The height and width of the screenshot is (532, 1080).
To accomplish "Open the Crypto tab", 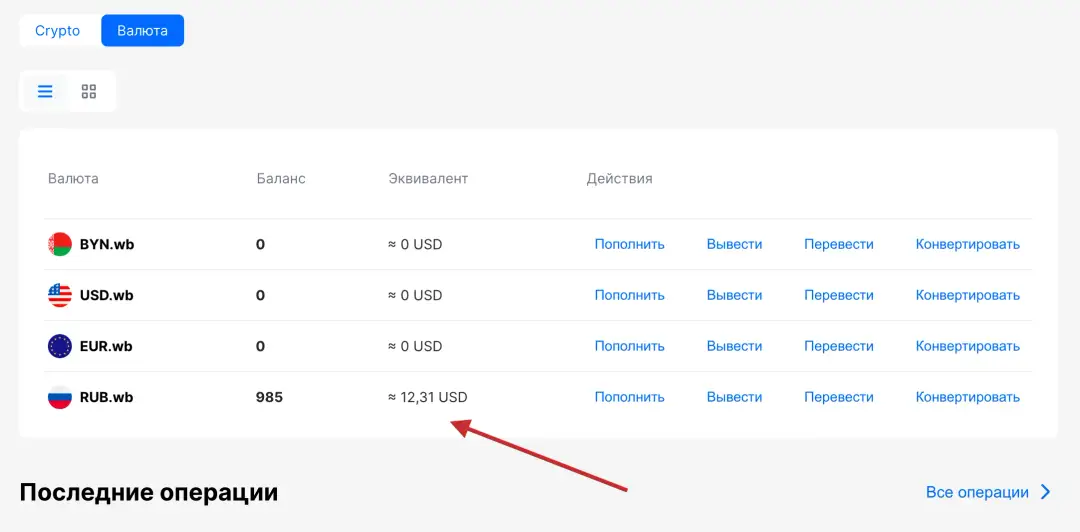I will 58,31.
